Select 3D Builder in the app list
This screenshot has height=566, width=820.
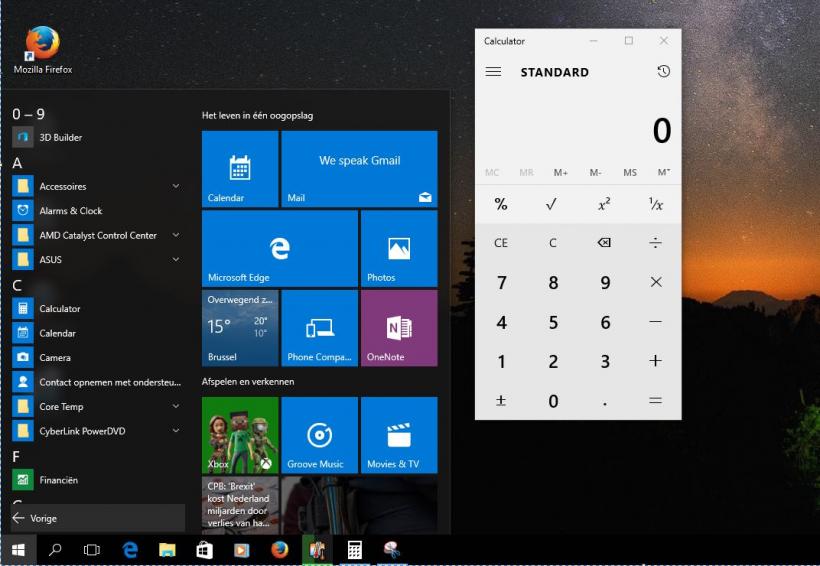pos(61,137)
